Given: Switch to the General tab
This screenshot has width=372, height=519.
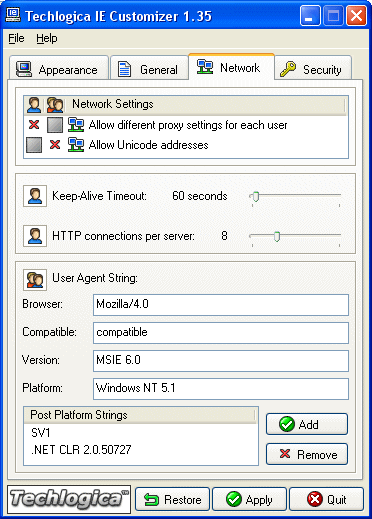Looking at the screenshot, I should [149, 68].
